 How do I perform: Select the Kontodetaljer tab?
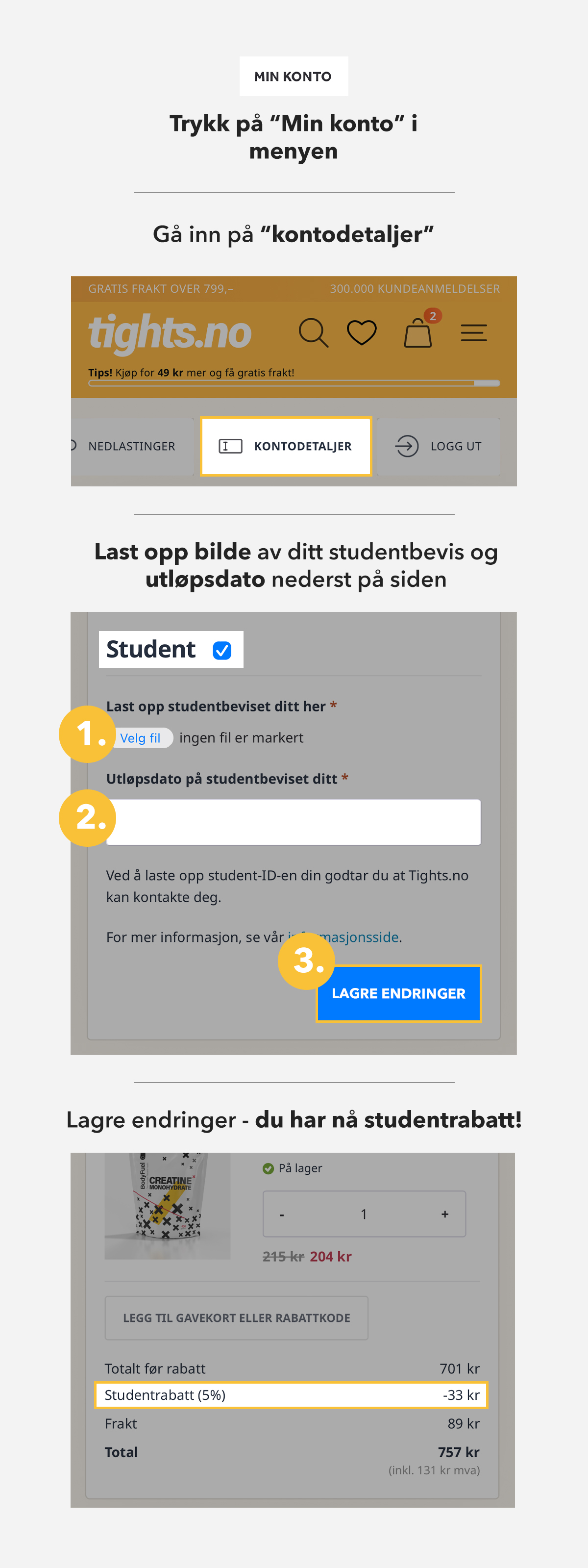point(286,446)
